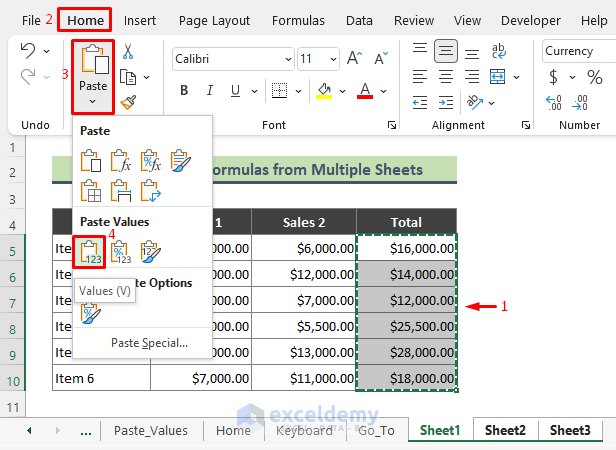Click the Undo arrow icon

(28, 51)
